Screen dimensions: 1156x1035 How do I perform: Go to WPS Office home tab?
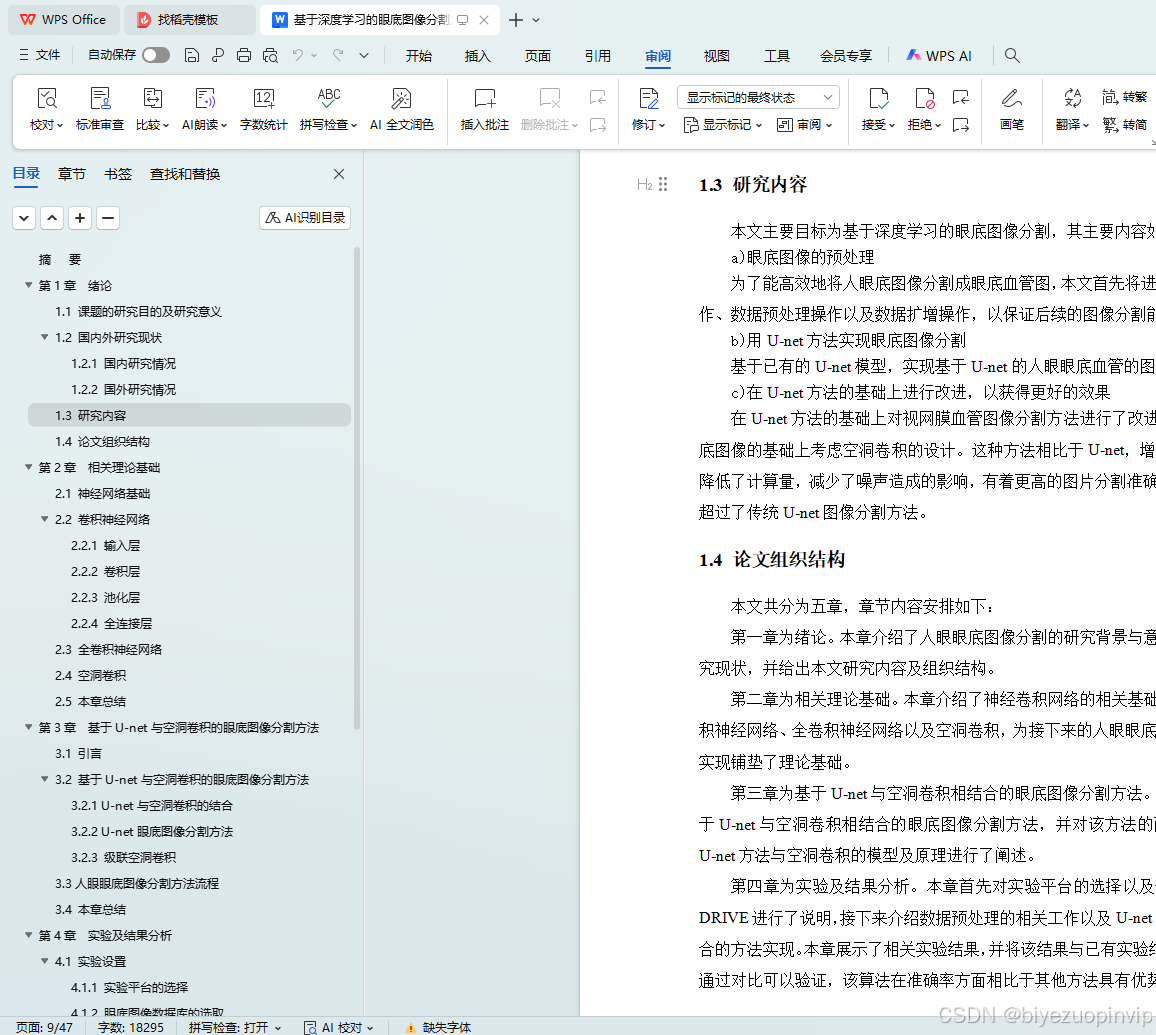(x=63, y=20)
